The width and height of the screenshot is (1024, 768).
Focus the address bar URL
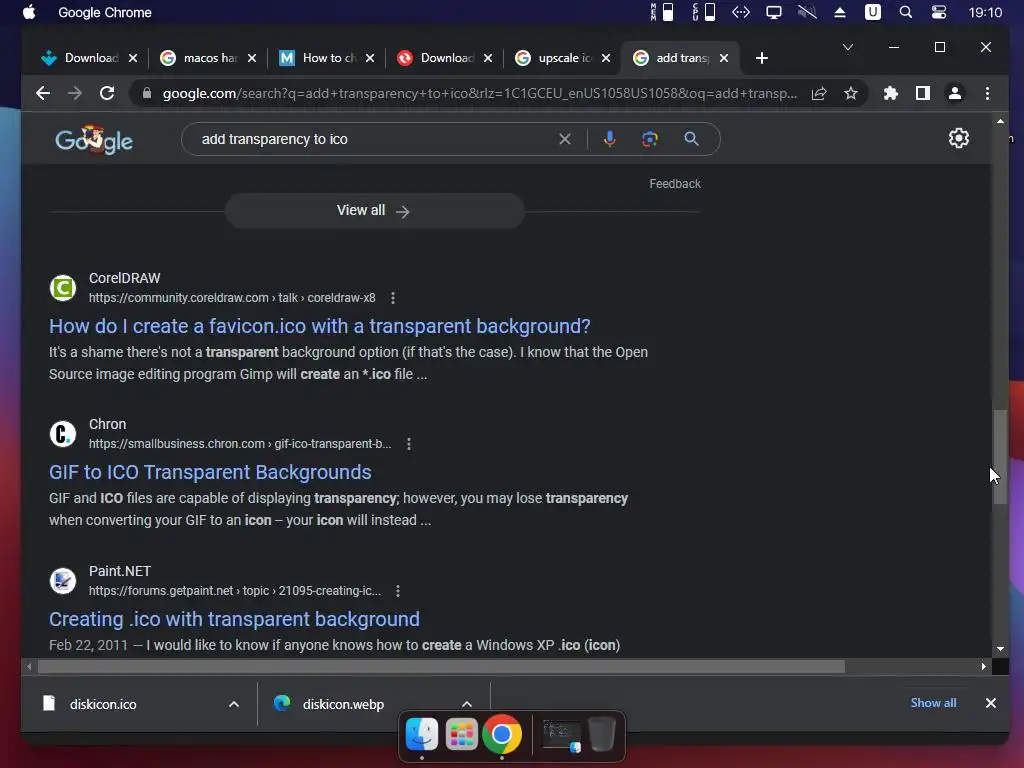(479, 93)
